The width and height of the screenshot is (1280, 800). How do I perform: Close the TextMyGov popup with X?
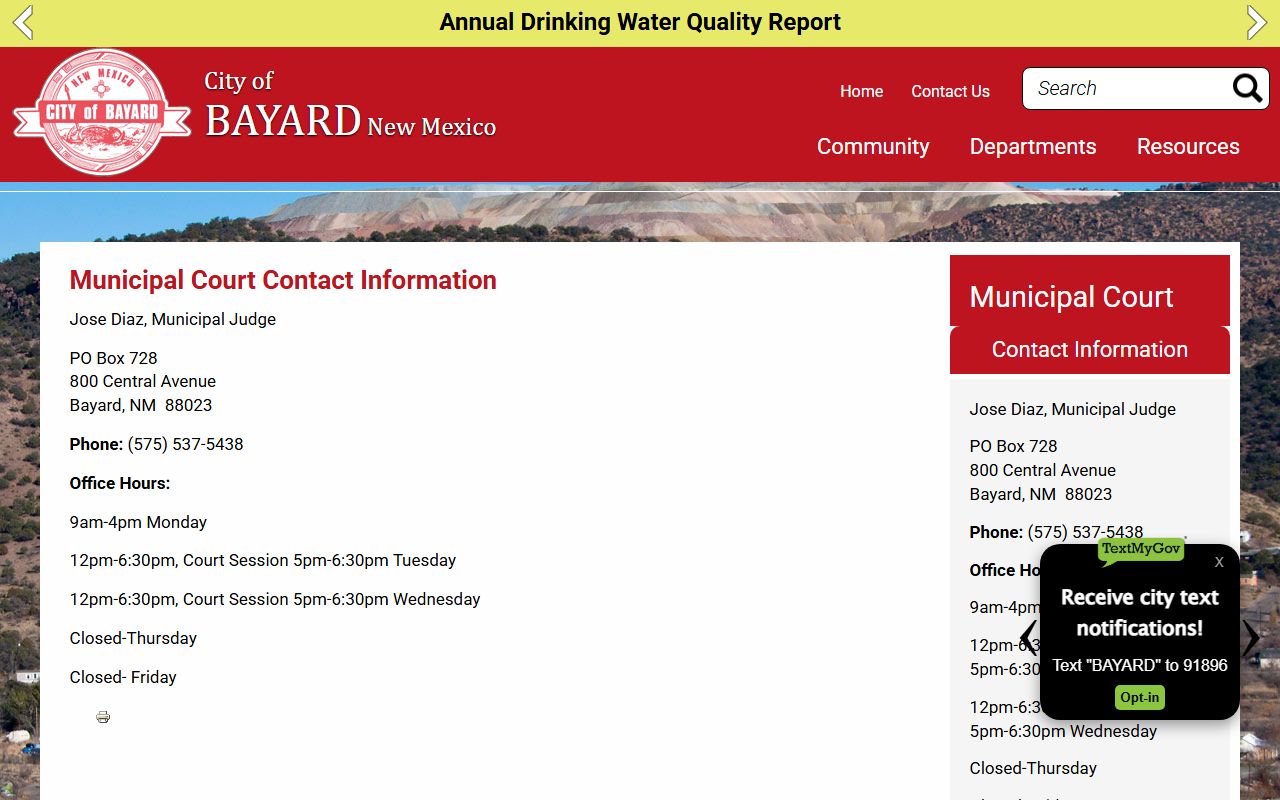pyautogui.click(x=1219, y=562)
